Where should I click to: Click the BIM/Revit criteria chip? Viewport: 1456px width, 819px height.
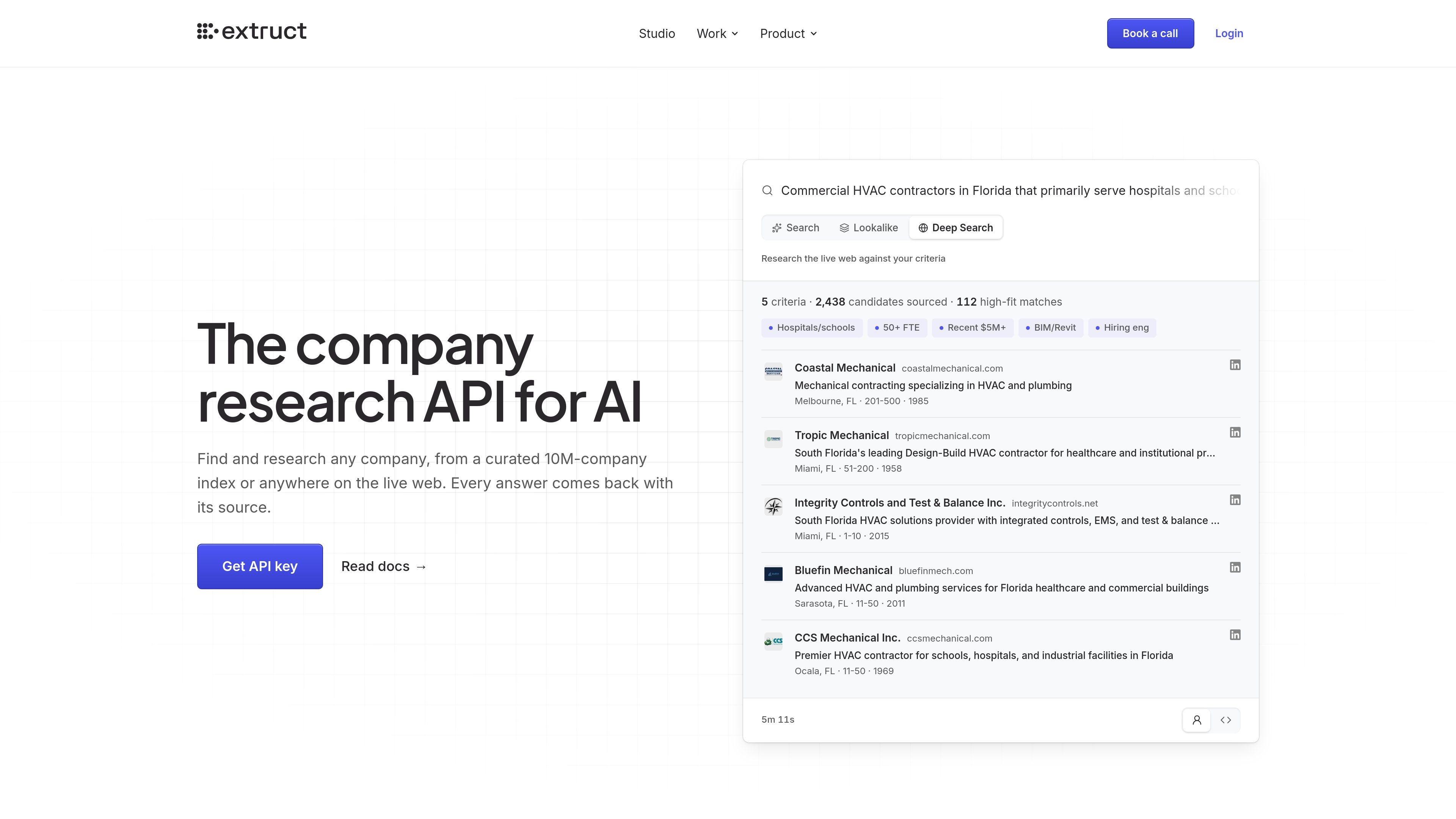(x=1050, y=328)
